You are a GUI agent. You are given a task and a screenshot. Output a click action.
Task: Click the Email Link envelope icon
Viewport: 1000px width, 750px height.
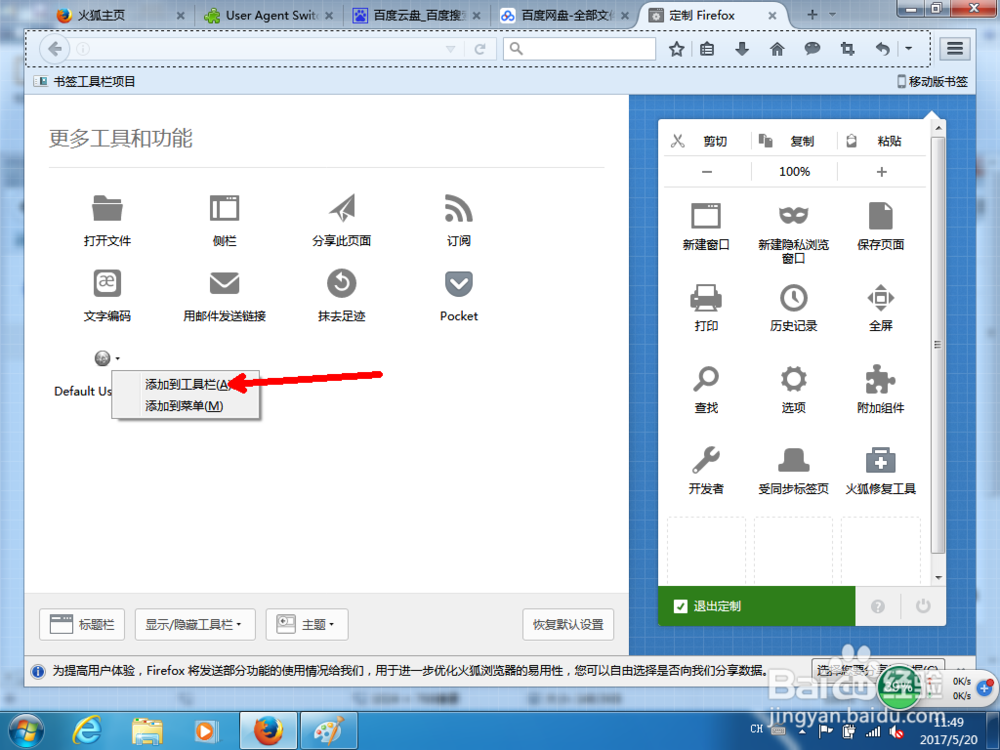[x=224, y=283]
